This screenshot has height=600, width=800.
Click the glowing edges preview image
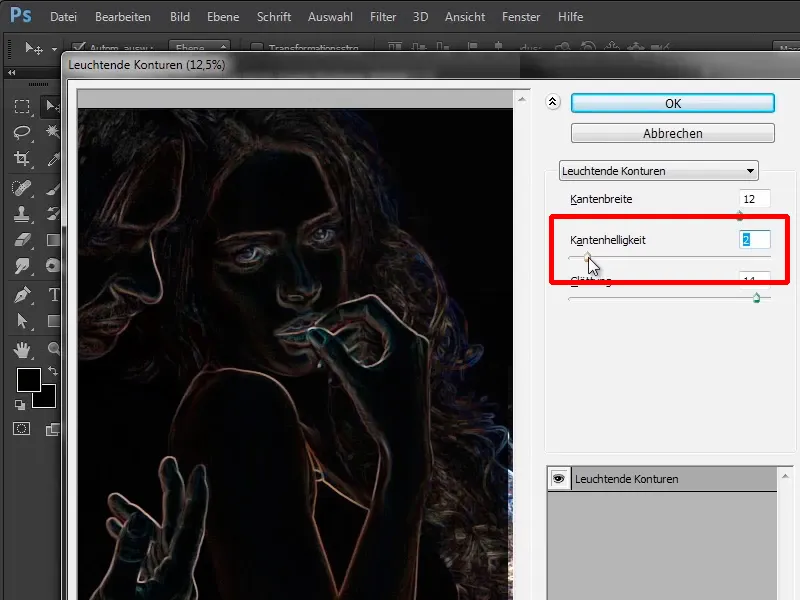coord(295,354)
